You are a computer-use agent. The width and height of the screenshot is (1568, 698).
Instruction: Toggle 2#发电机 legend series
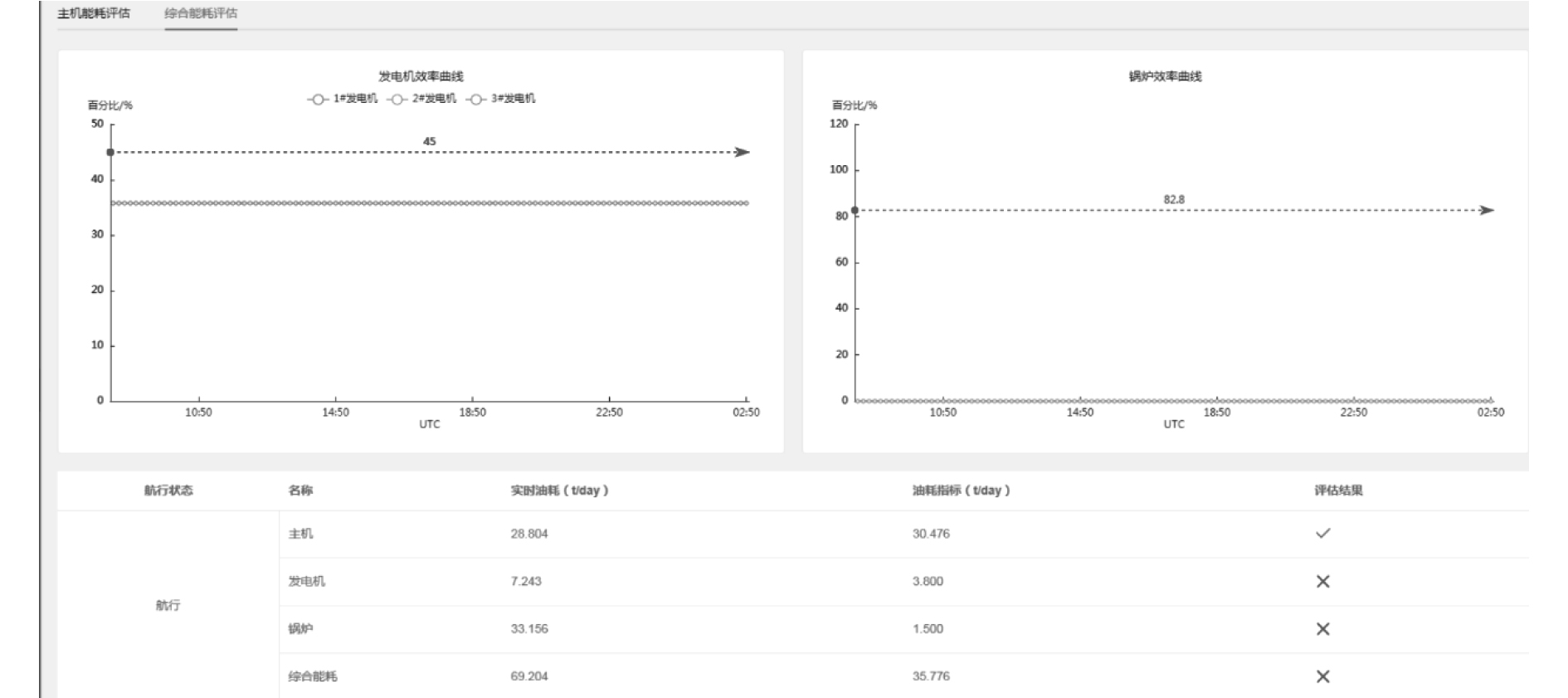click(x=422, y=99)
